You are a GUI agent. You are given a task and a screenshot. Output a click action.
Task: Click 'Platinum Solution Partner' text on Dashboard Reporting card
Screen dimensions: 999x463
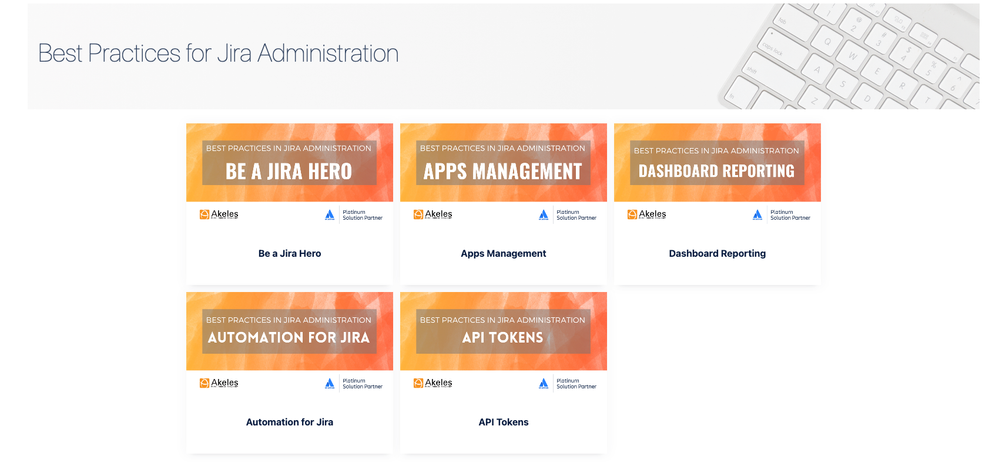(791, 215)
